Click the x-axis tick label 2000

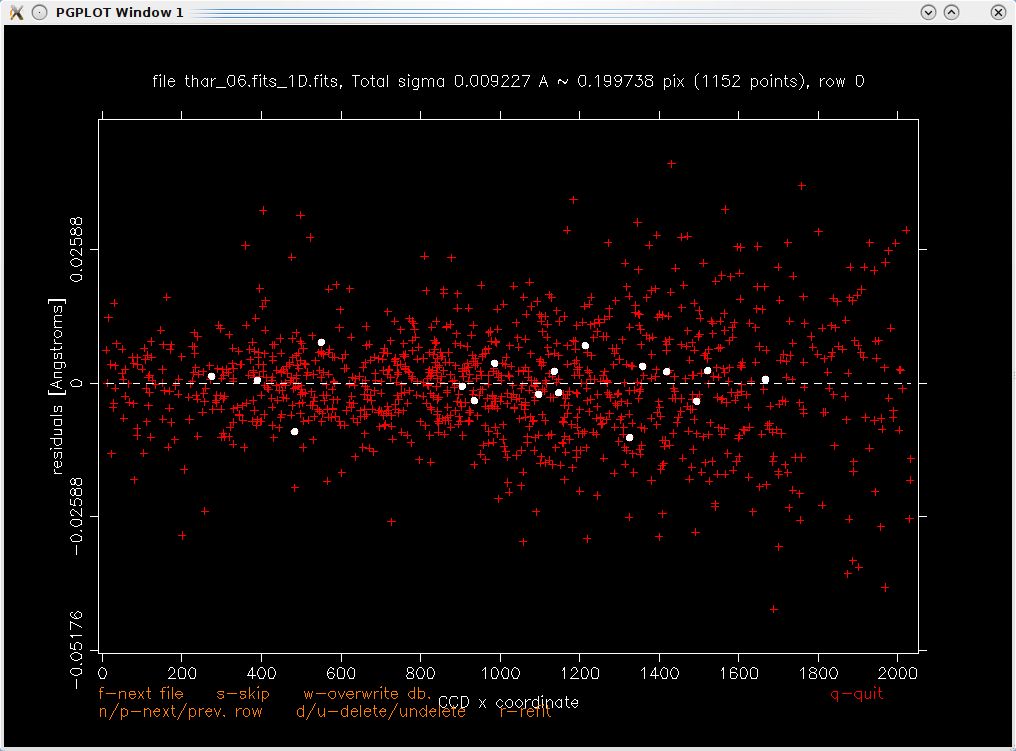pyautogui.click(x=897, y=673)
